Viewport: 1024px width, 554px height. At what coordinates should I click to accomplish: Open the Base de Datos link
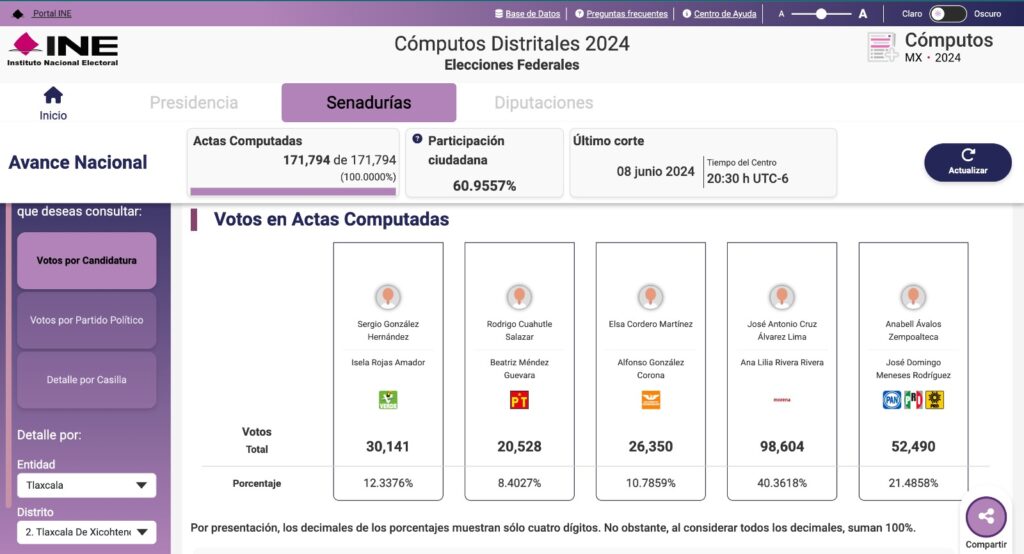tap(526, 14)
